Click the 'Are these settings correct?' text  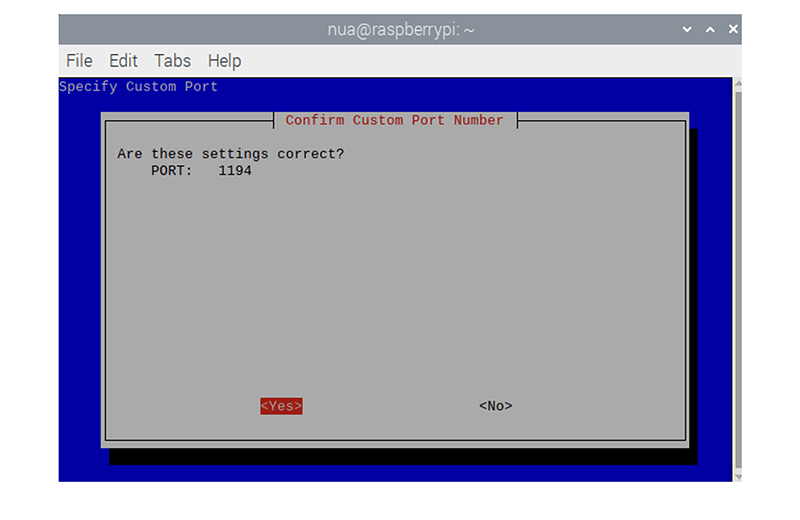[231, 154]
